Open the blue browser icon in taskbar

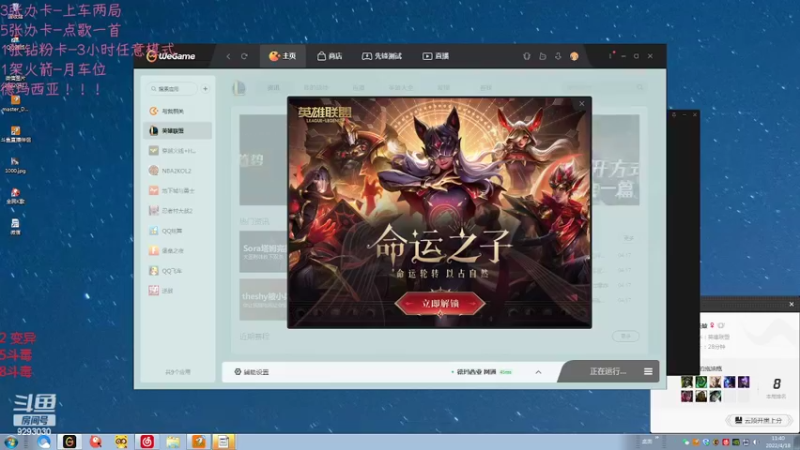point(43,442)
